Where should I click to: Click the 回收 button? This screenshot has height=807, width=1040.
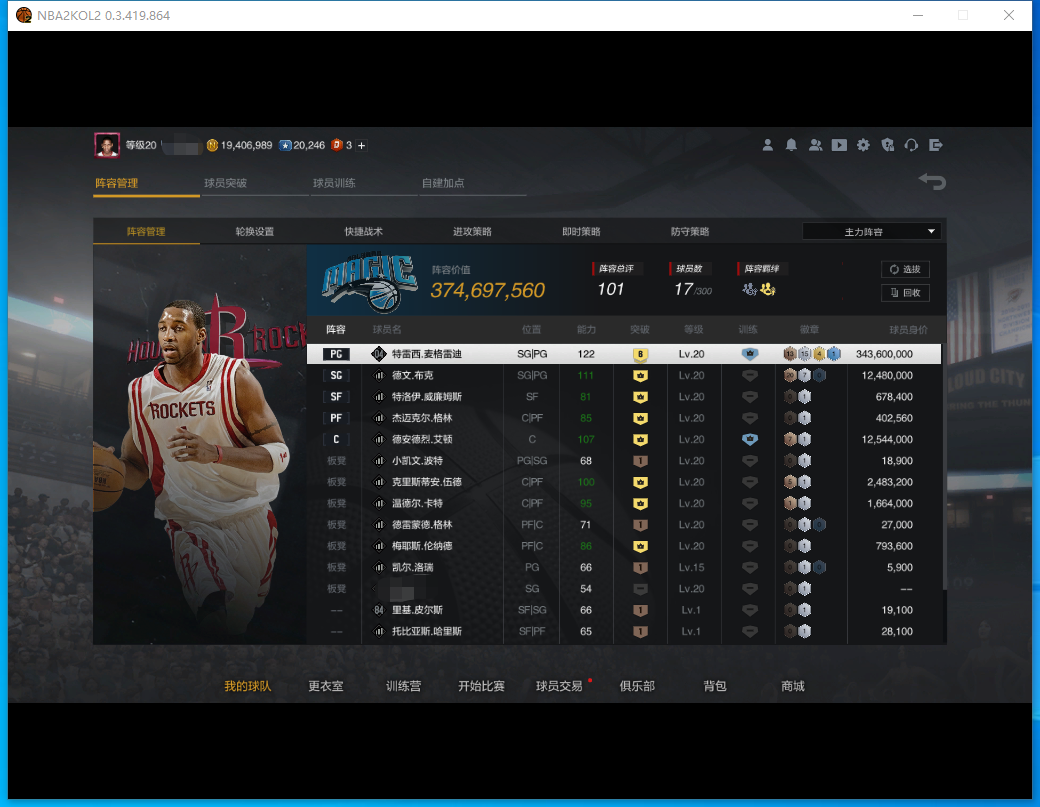coord(905,292)
